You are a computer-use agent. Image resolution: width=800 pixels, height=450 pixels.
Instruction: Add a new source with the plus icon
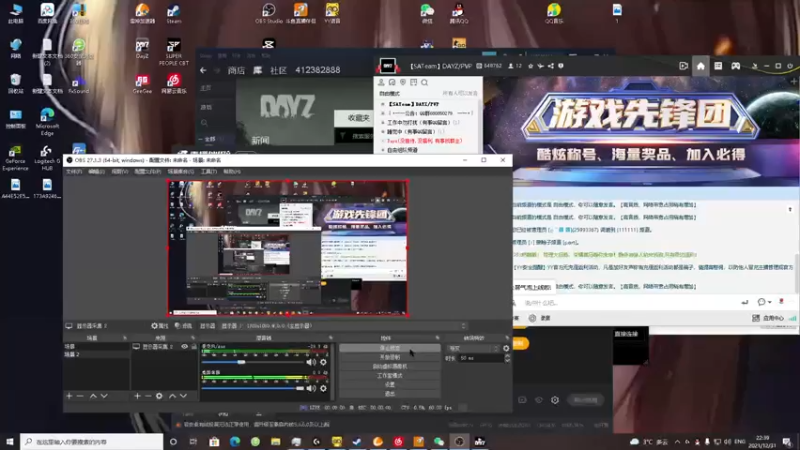click(137, 396)
